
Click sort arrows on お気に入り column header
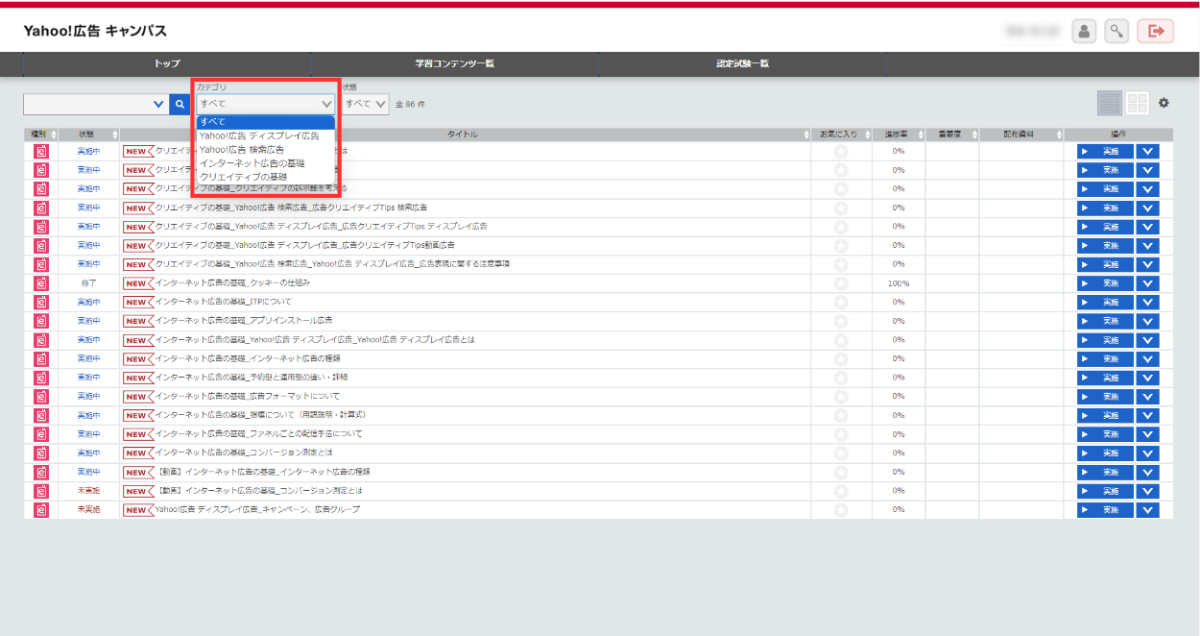[867, 134]
